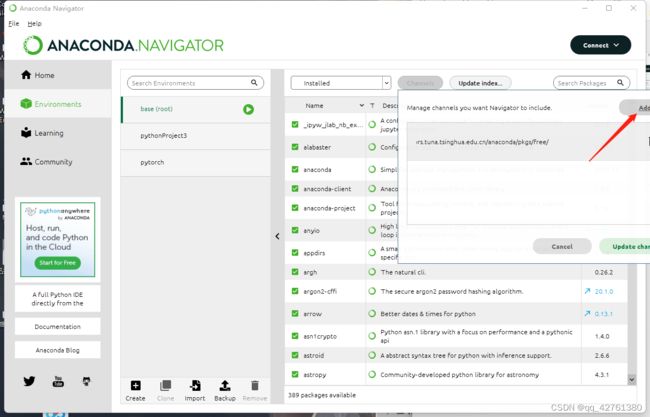The height and width of the screenshot is (417, 650).
Task: Click the Search Environments field
Action: tap(195, 83)
